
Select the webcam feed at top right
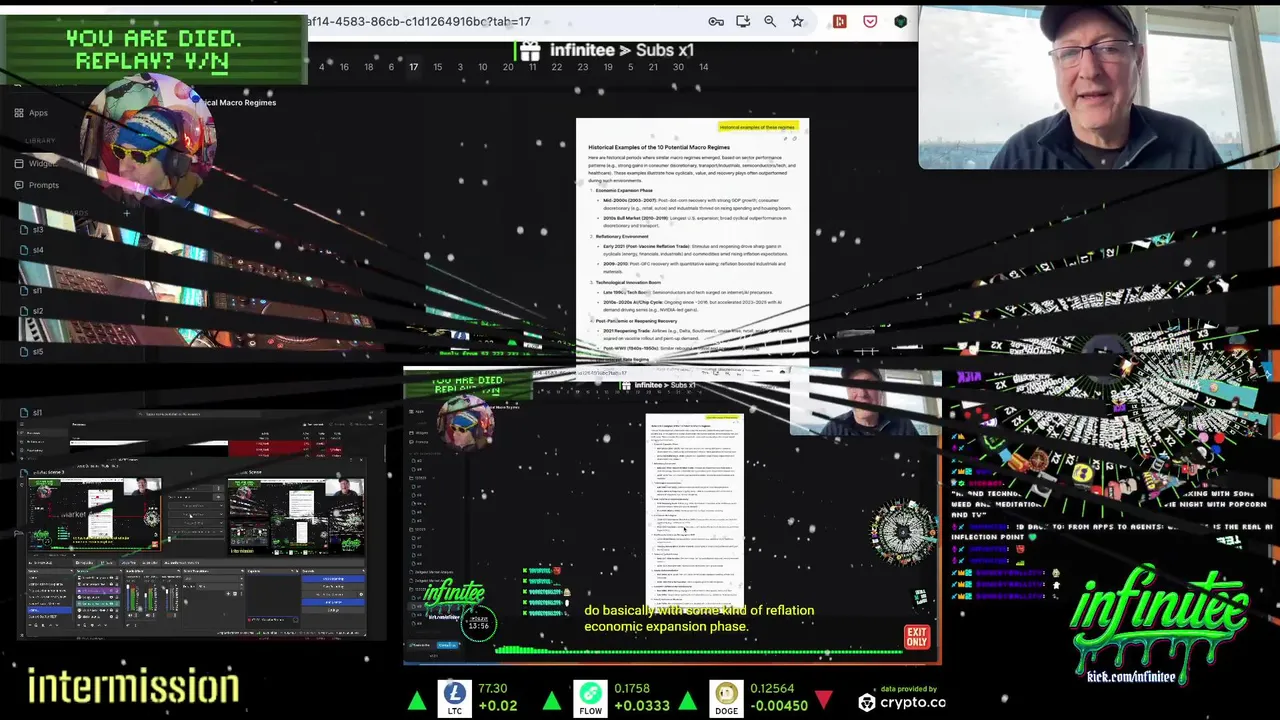coord(1098,87)
